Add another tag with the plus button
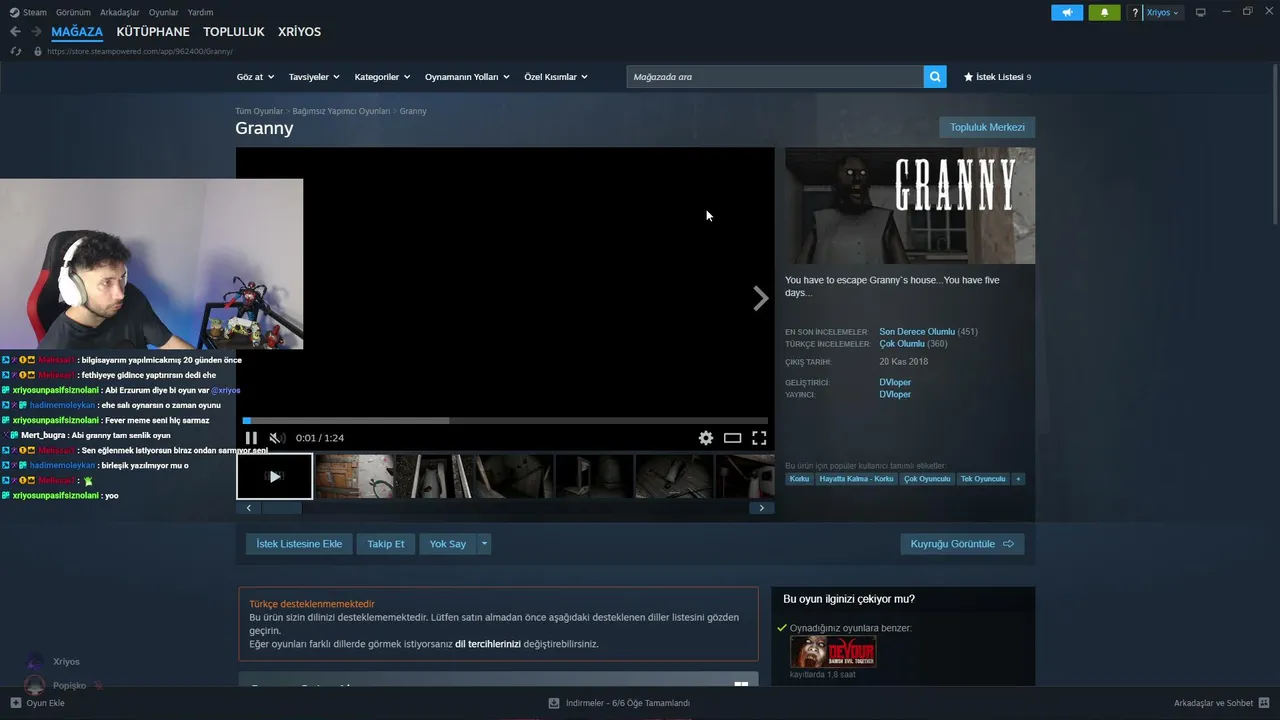The width and height of the screenshot is (1280, 720). click(1018, 479)
